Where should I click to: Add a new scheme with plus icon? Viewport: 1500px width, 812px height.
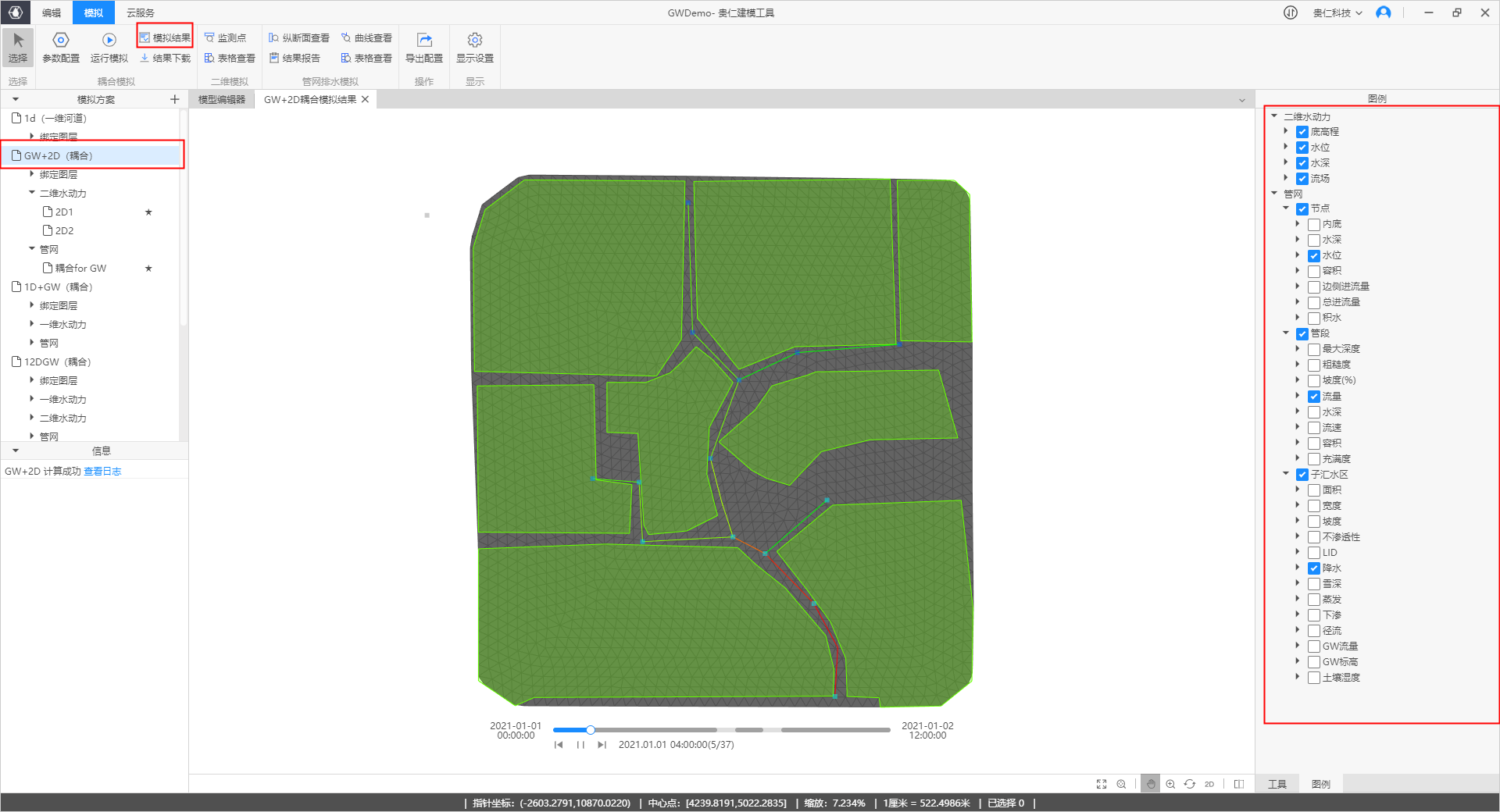174,99
